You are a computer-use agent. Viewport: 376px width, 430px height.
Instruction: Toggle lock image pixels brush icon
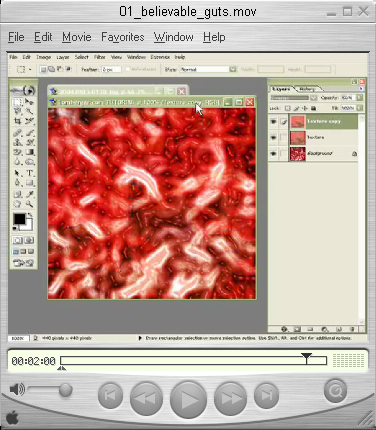tap(296, 108)
